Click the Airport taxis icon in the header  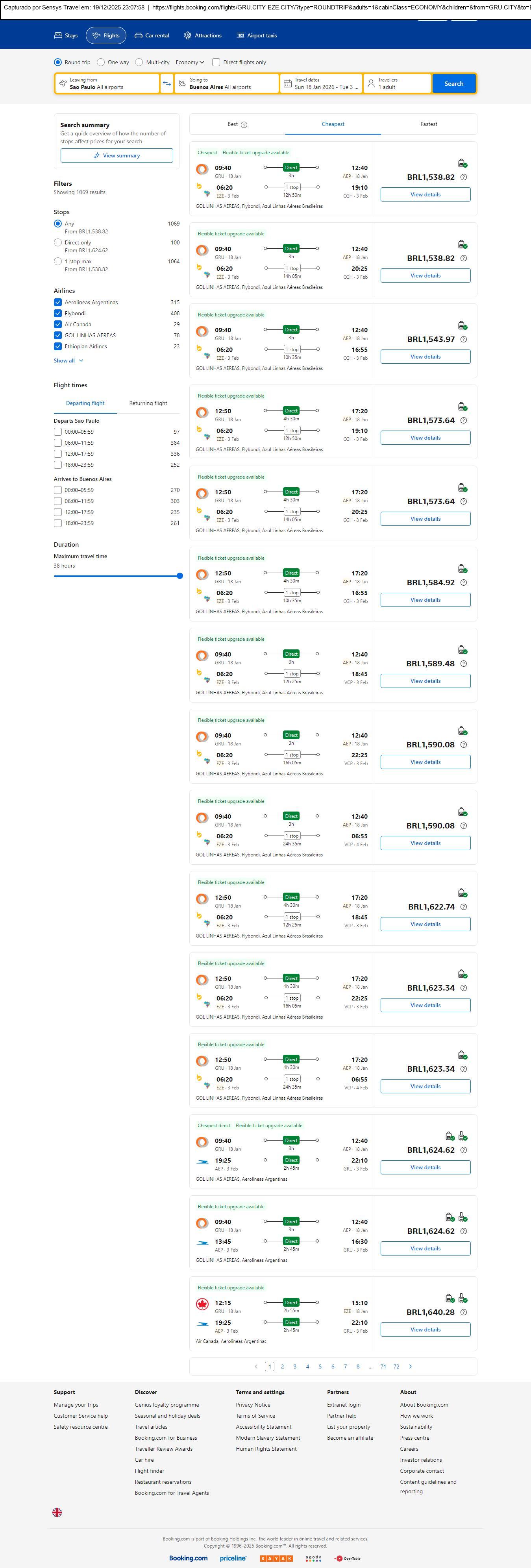coord(241,36)
